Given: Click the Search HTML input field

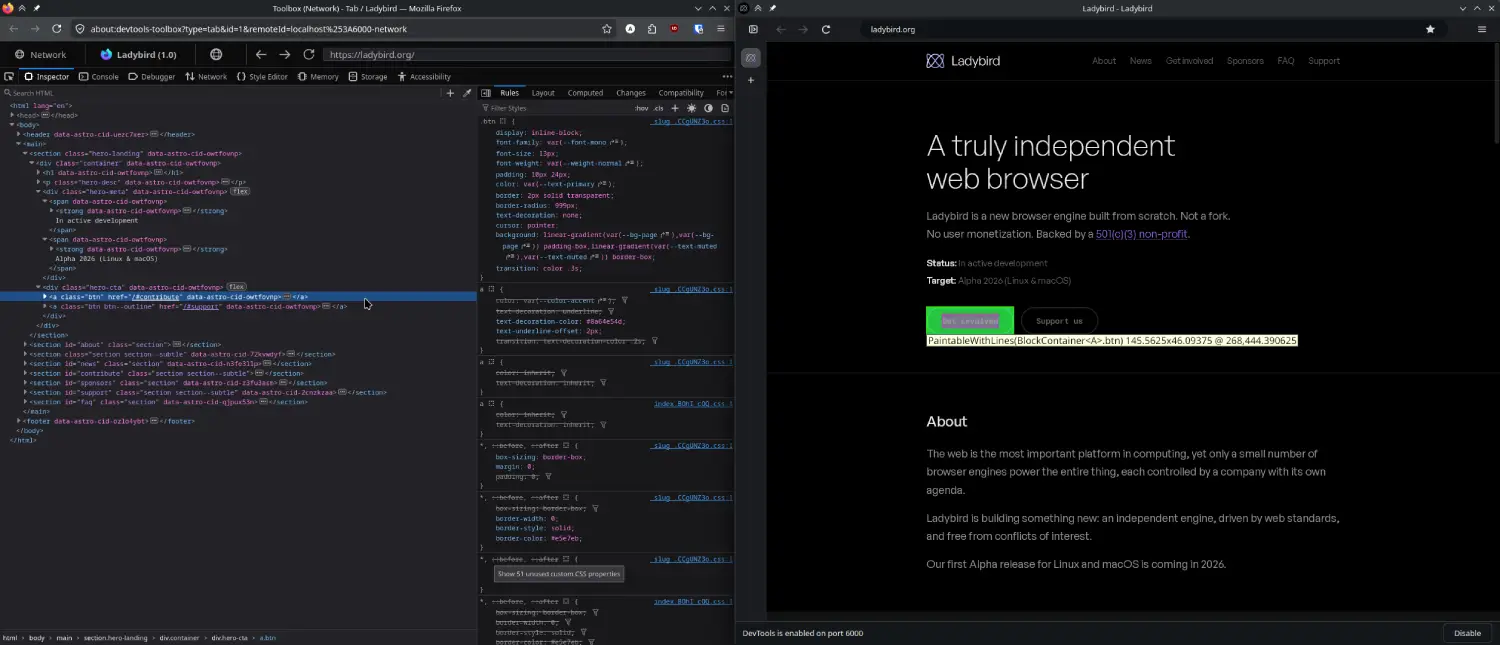Looking at the screenshot, I should pyautogui.click(x=220, y=93).
